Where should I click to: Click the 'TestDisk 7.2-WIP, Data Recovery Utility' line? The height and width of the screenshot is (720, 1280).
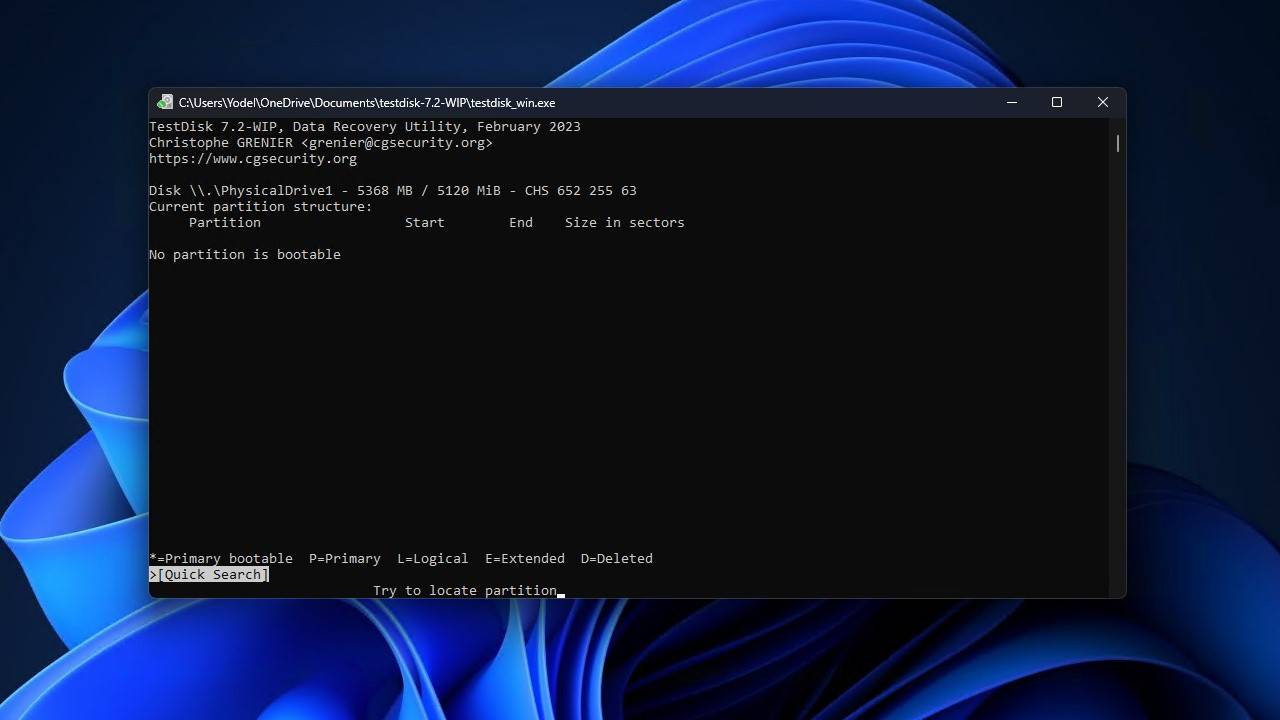click(x=365, y=127)
